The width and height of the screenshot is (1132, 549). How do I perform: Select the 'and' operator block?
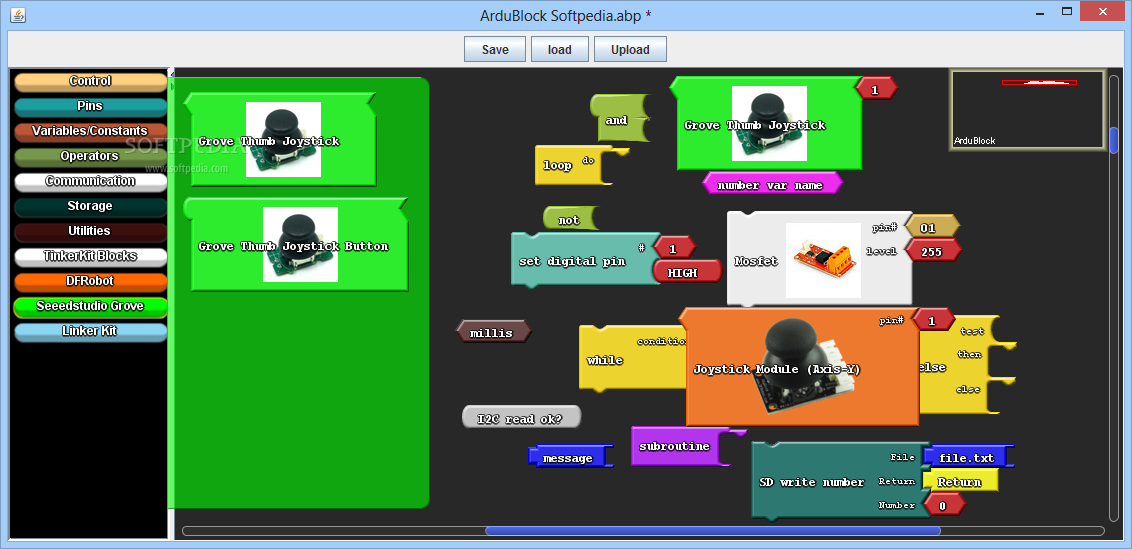click(619, 120)
